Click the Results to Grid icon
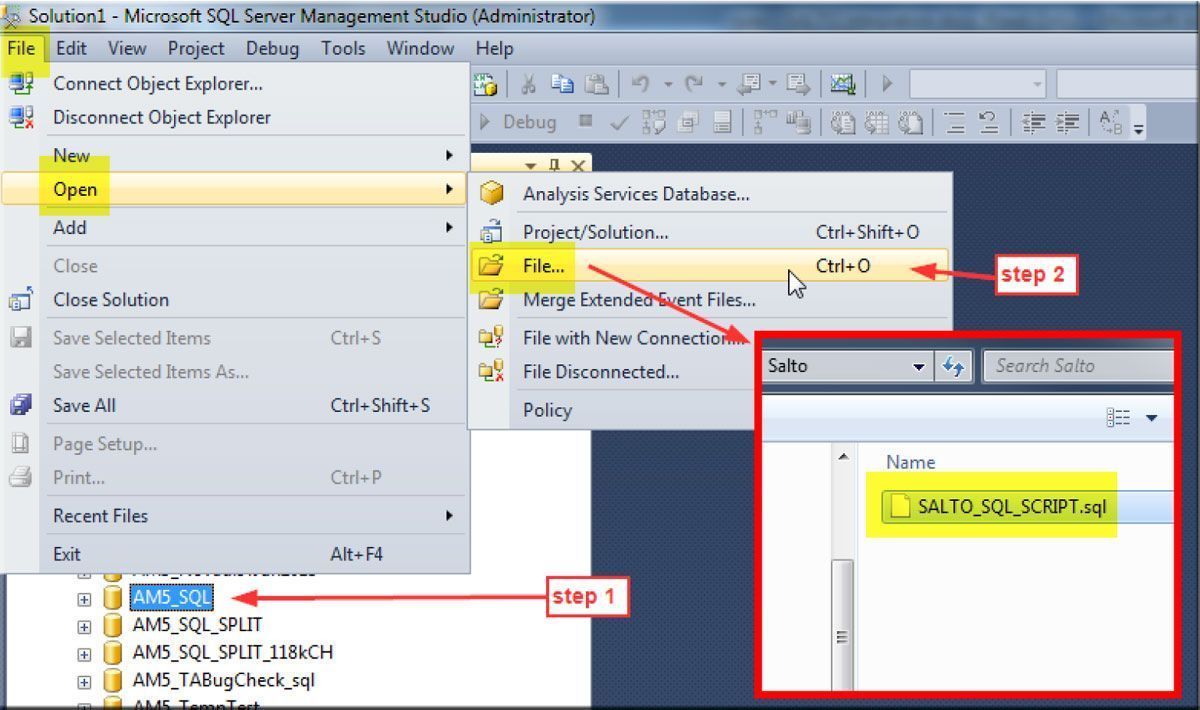This screenshot has height=710, width=1200. point(877,122)
